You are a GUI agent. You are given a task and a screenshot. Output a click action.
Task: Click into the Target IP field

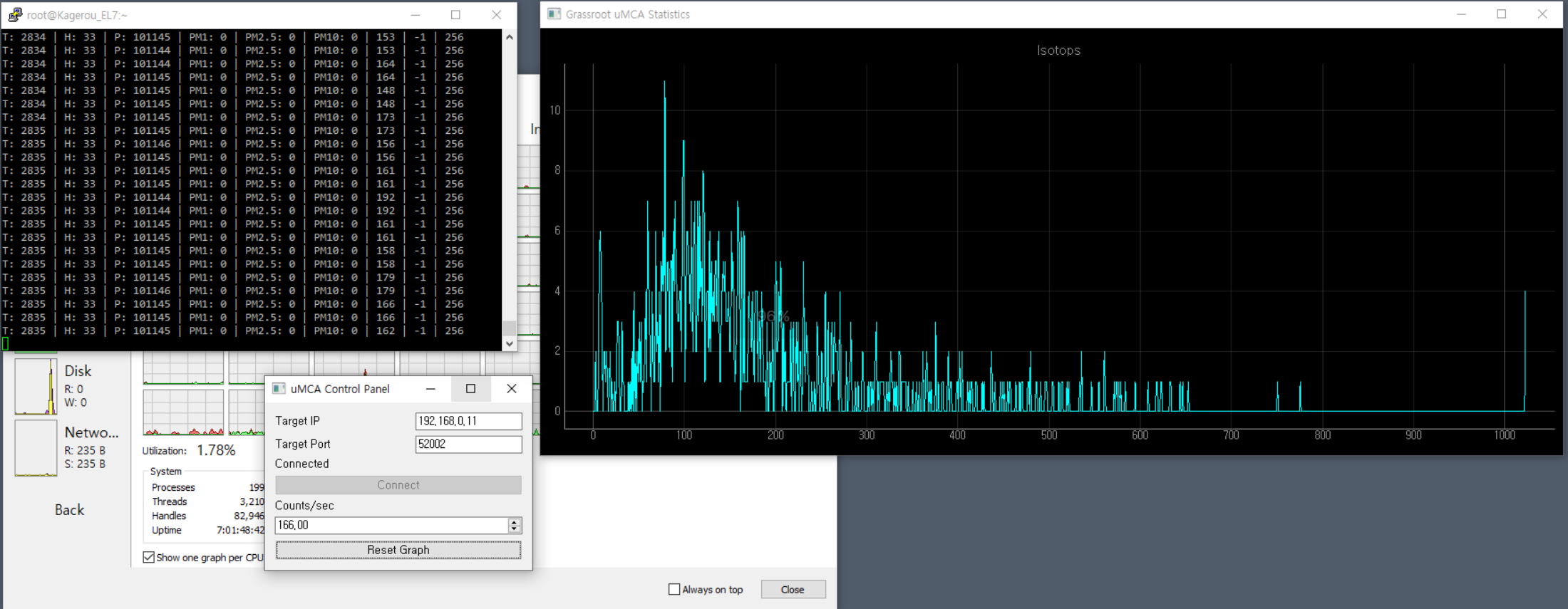pos(468,422)
